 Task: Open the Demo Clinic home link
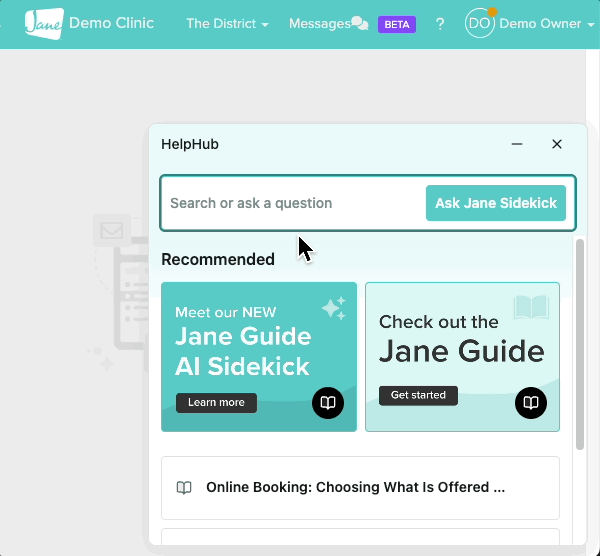pyautogui.click(x=111, y=23)
